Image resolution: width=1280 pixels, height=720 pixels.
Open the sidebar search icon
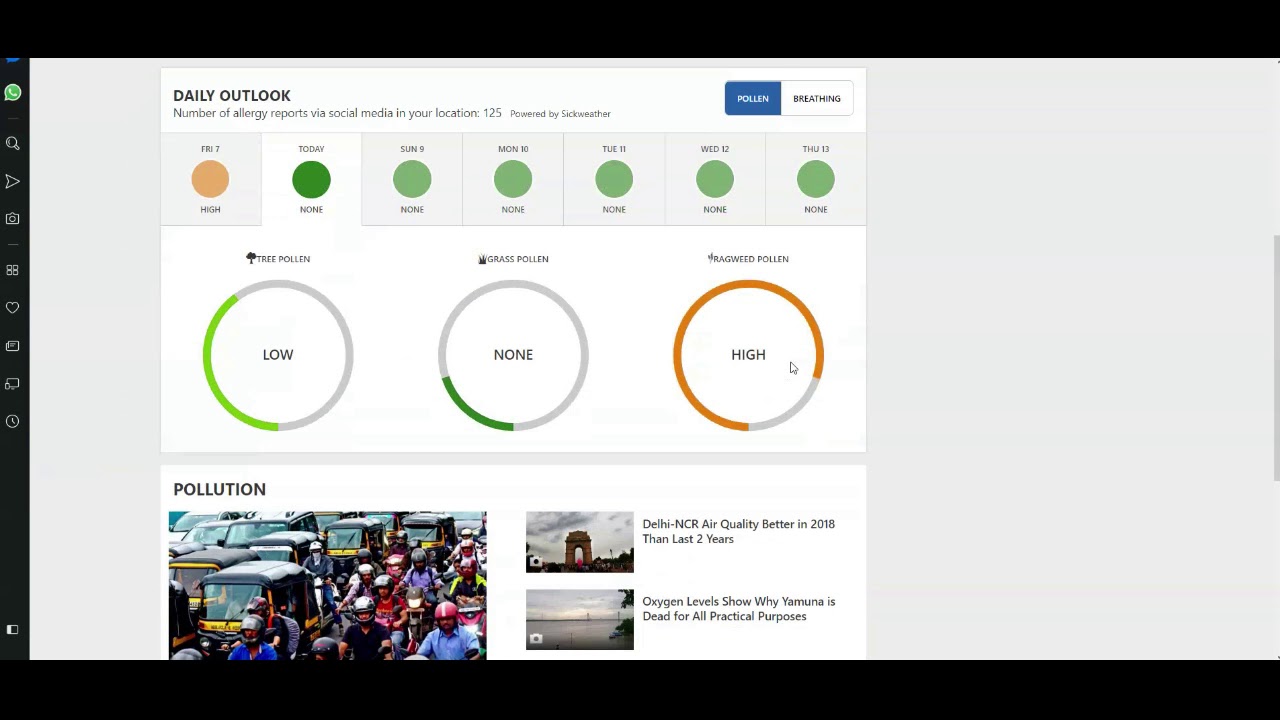click(x=13, y=144)
